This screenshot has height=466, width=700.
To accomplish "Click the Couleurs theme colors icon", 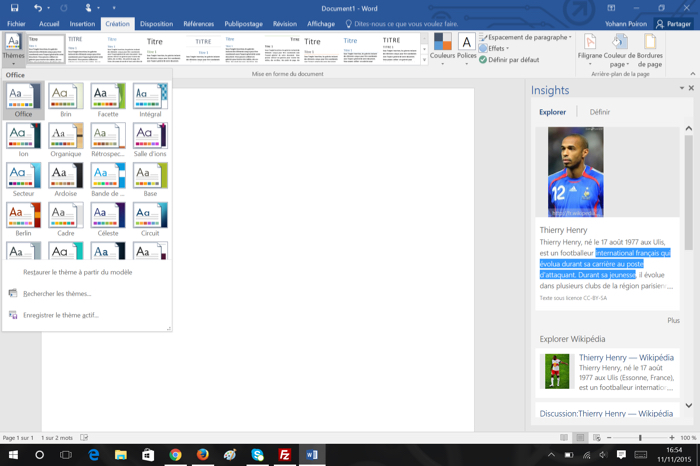I will pos(441,45).
